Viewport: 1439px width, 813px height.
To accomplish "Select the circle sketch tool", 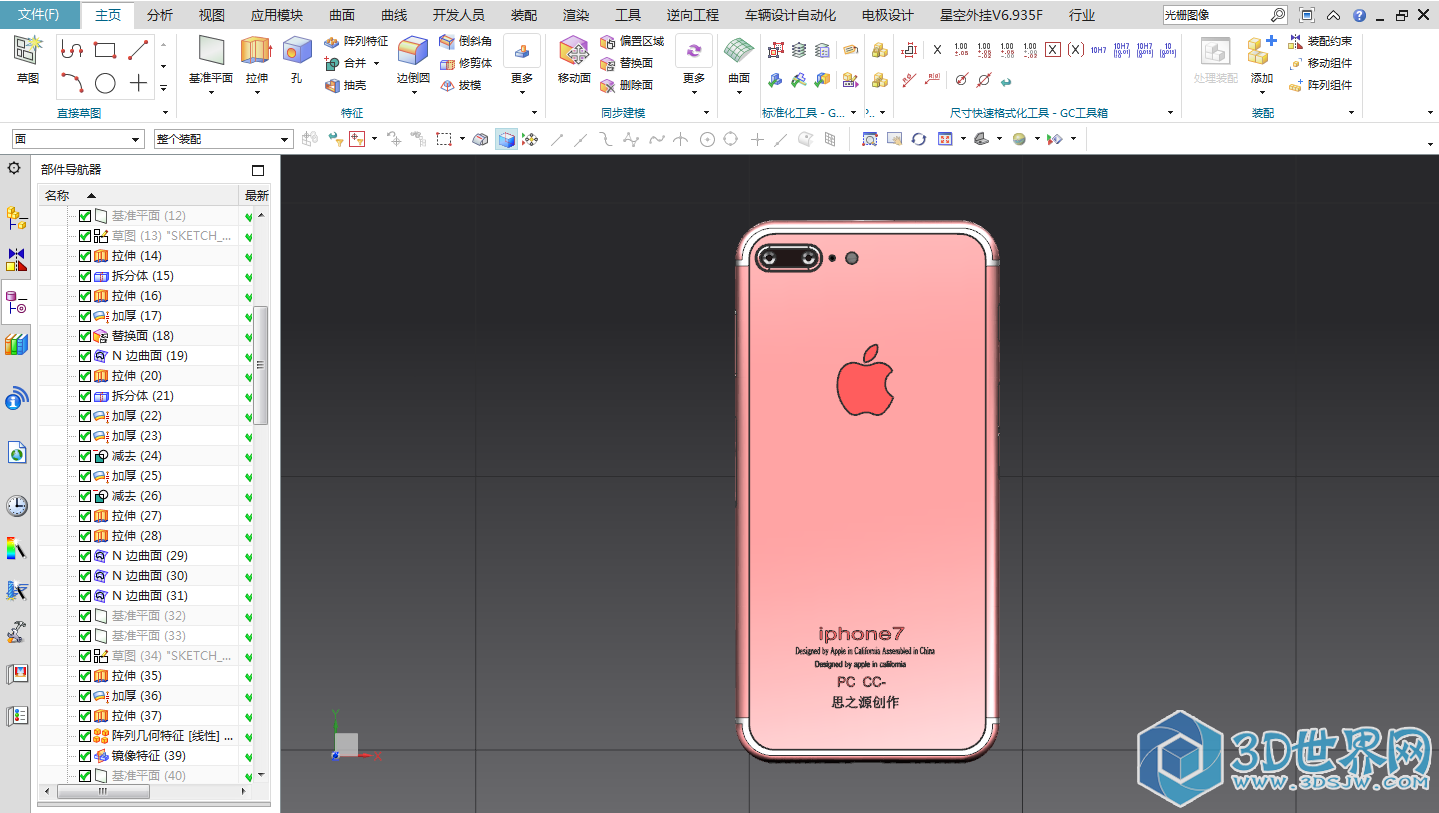I will 105,83.
